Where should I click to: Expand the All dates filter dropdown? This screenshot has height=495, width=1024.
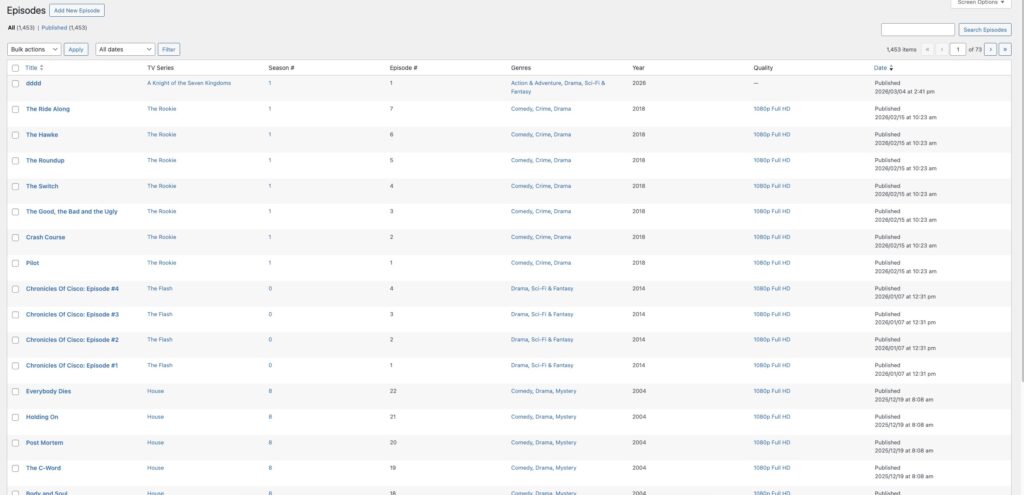124,48
